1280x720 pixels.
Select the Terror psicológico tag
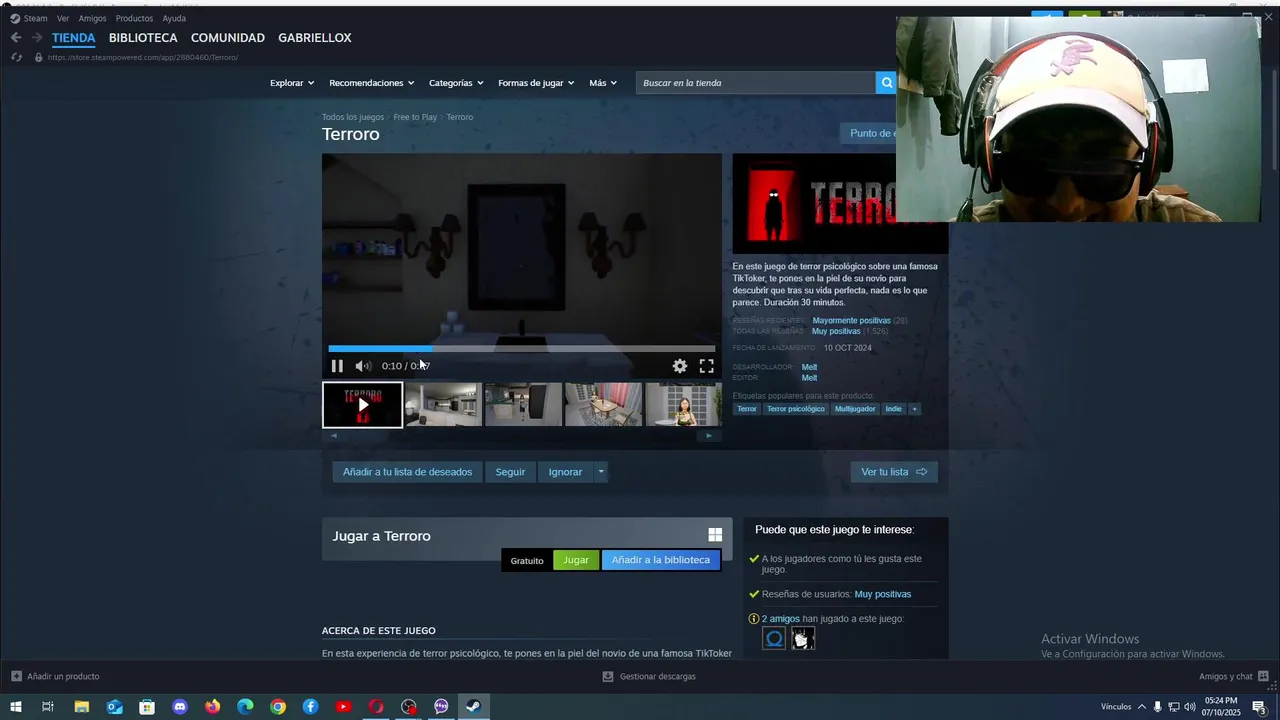[796, 409]
